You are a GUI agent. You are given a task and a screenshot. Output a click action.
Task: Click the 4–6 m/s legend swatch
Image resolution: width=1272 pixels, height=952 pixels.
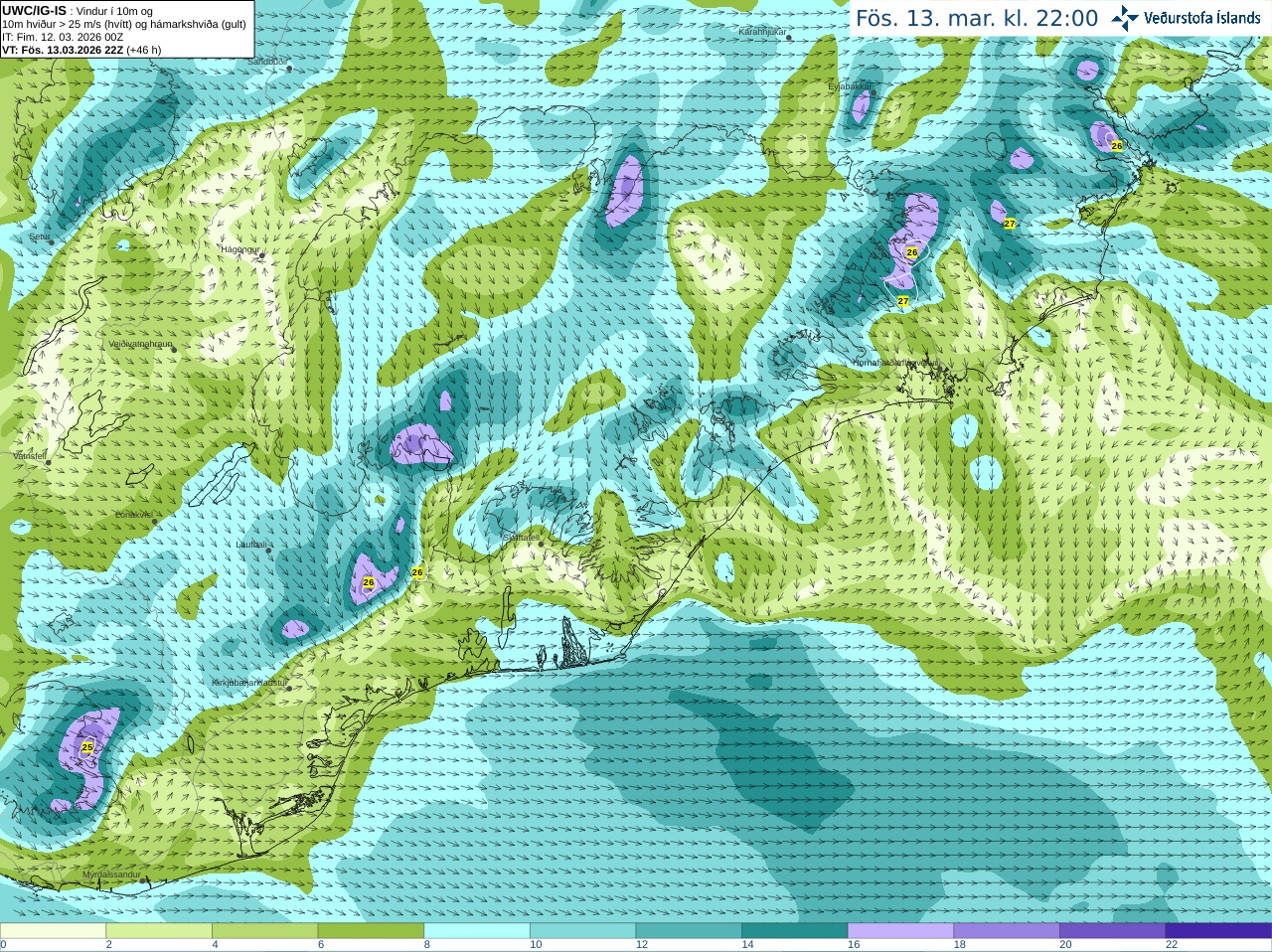pyautogui.click(x=264, y=930)
